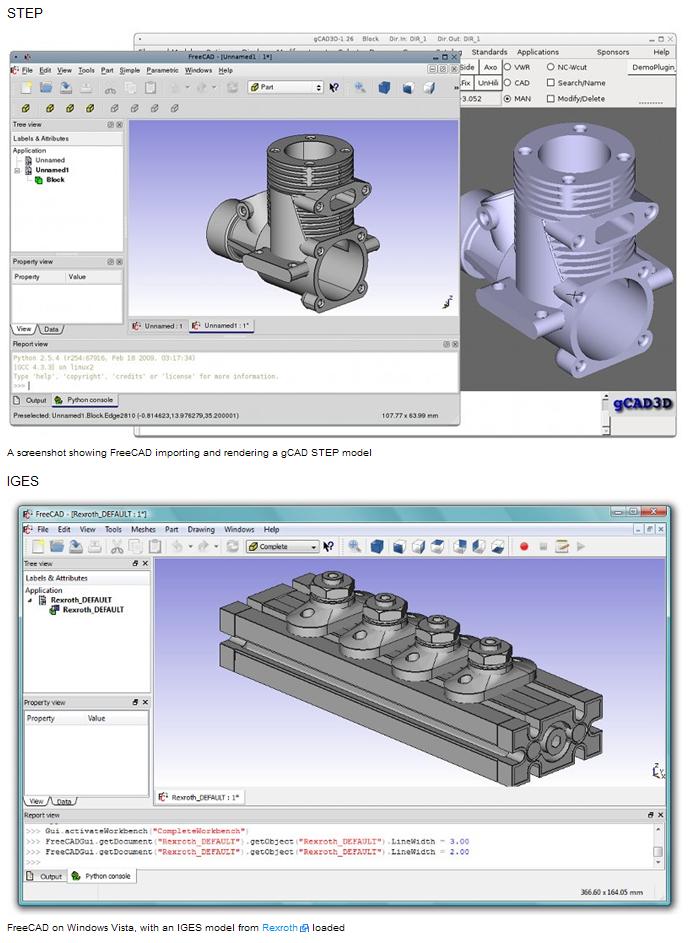Click Fit All magnifier in upper FreeCAD window
The height and width of the screenshot is (943, 693).
point(360,88)
